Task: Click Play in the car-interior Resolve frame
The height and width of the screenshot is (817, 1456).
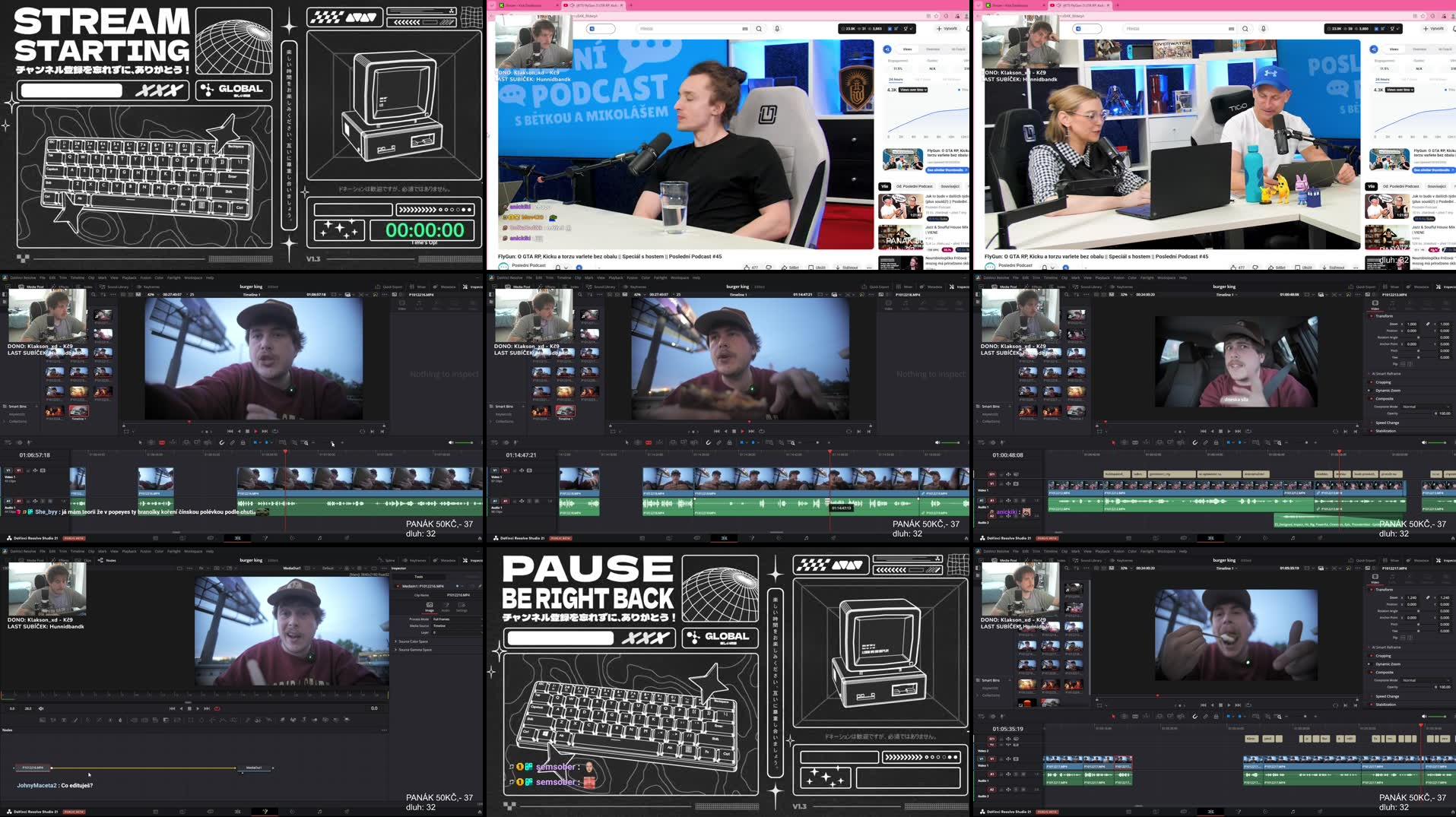Action: (1229, 431)
